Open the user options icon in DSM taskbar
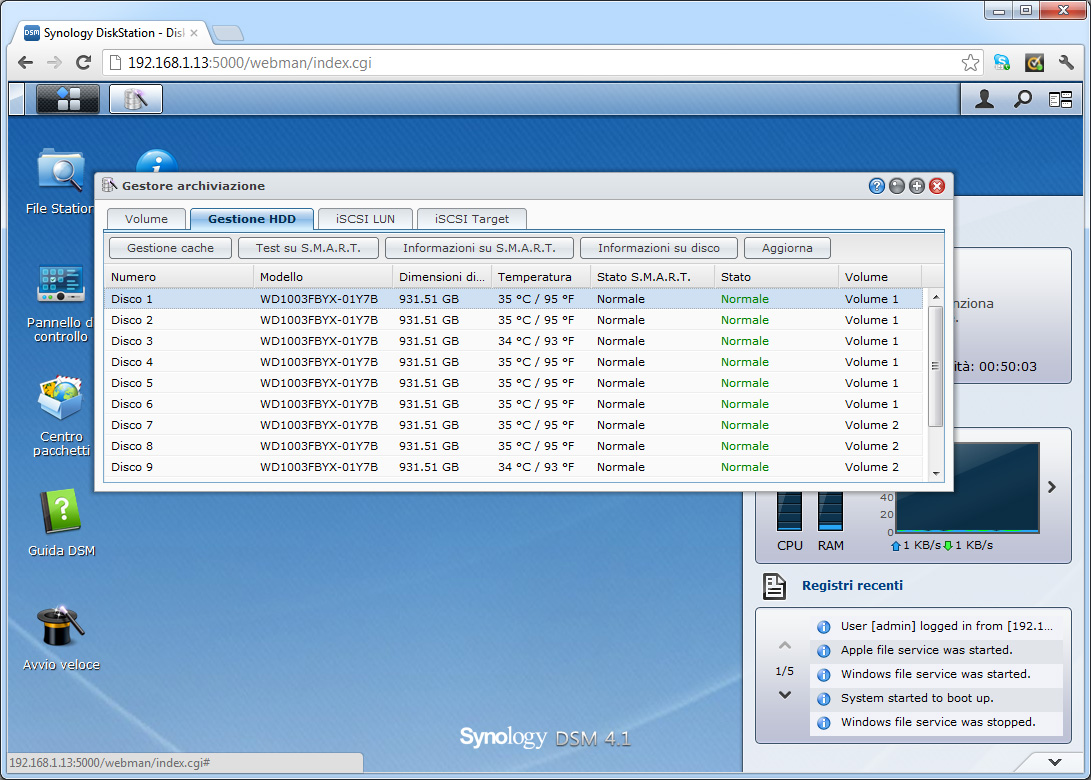Screen dimensions: 1091x780 [x=984, y=99]
